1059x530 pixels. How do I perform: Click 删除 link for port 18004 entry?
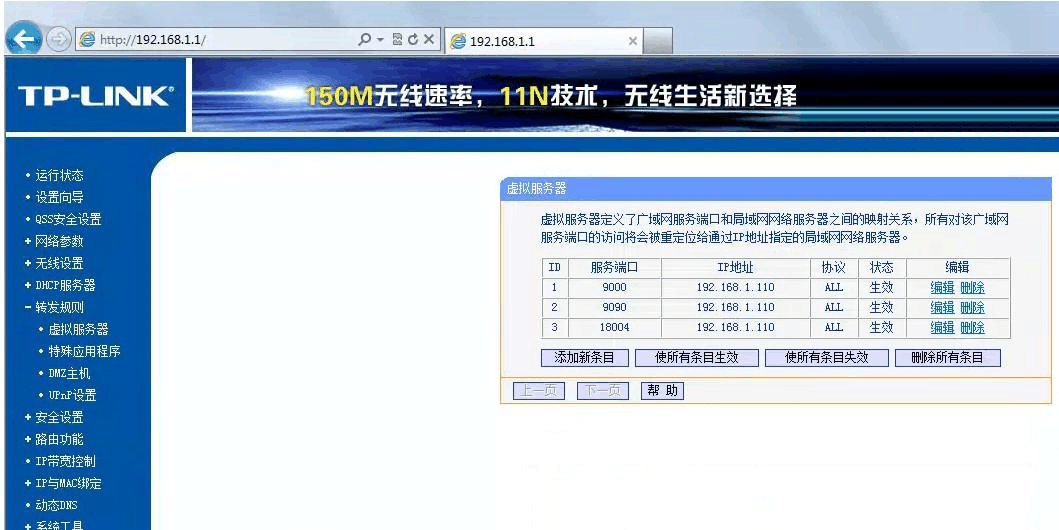click(x=972, y=327)
